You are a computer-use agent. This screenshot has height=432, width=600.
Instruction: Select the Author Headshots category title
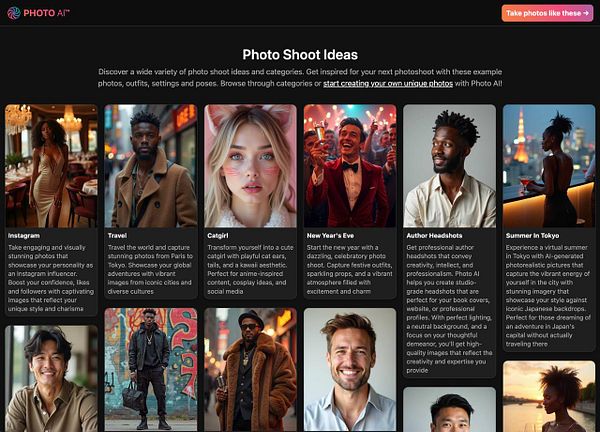pyautogui.click(x=434, y=236)
